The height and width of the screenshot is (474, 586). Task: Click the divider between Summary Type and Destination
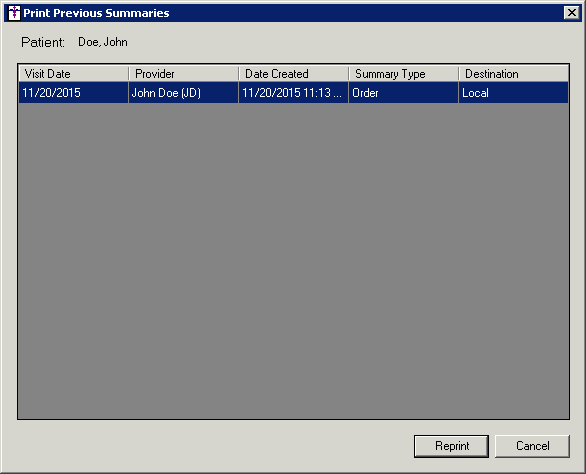458,74
